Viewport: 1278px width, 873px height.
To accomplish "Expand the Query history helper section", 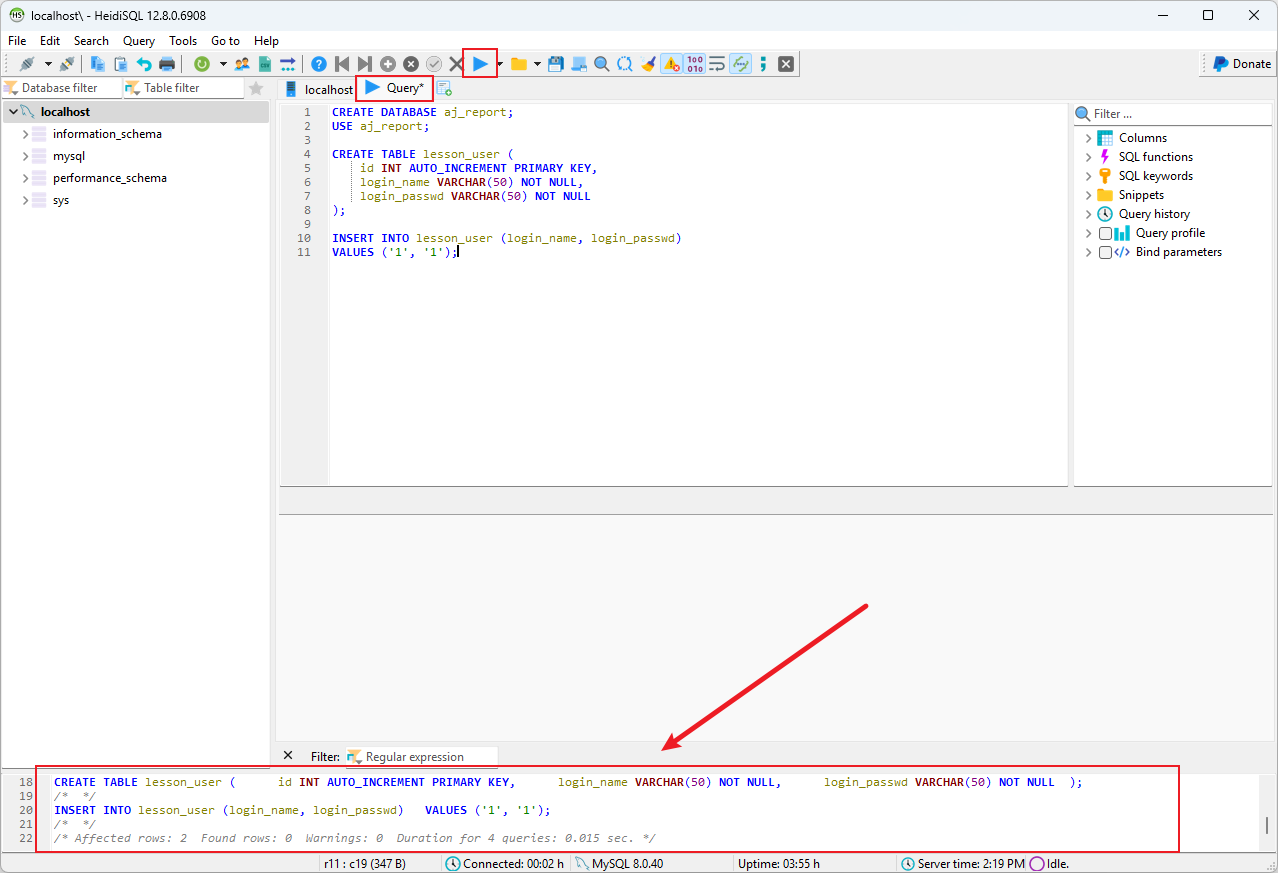I will click(x=1089, y=214).
